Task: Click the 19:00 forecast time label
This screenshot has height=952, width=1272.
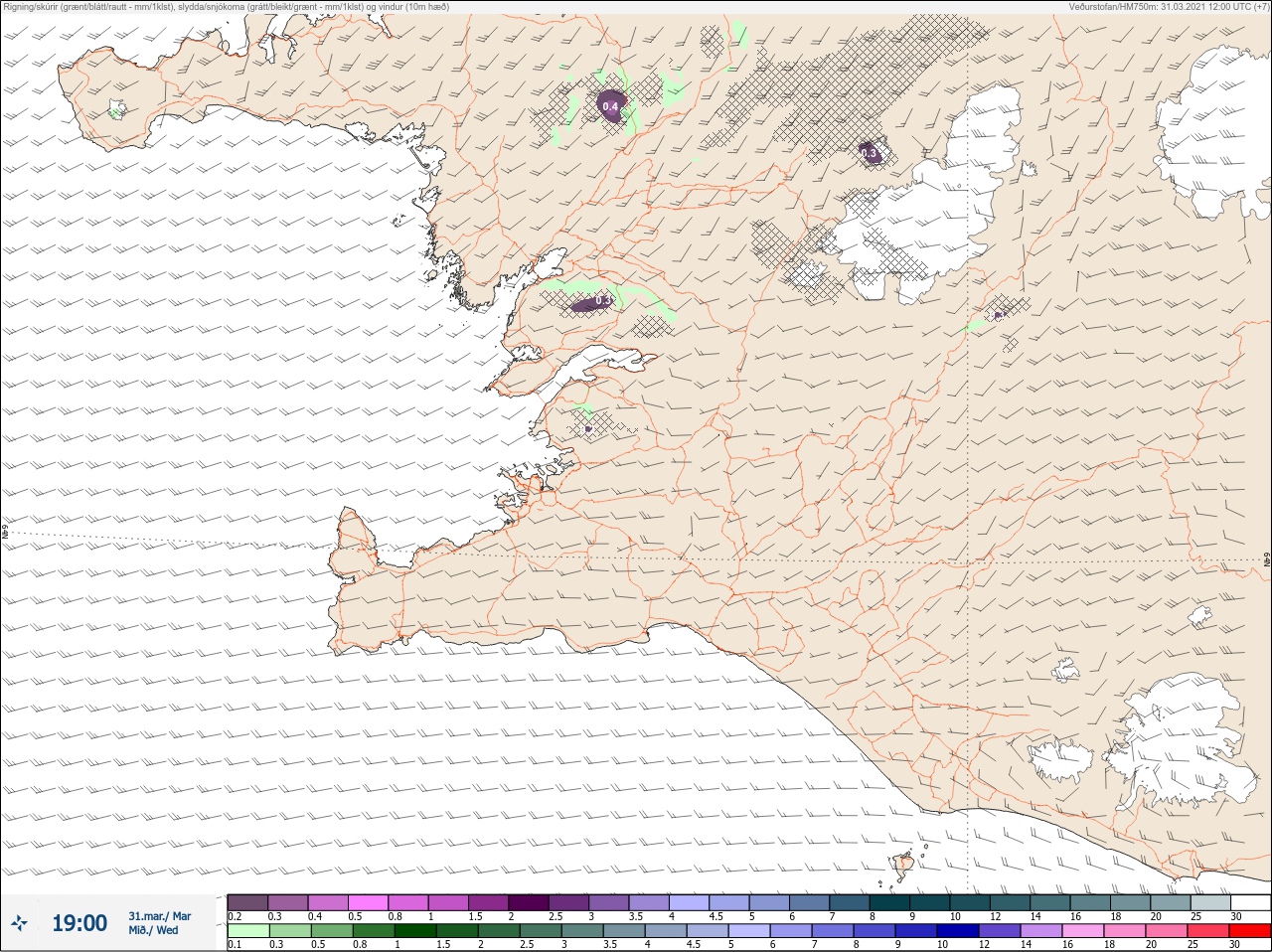Action: 79,923
